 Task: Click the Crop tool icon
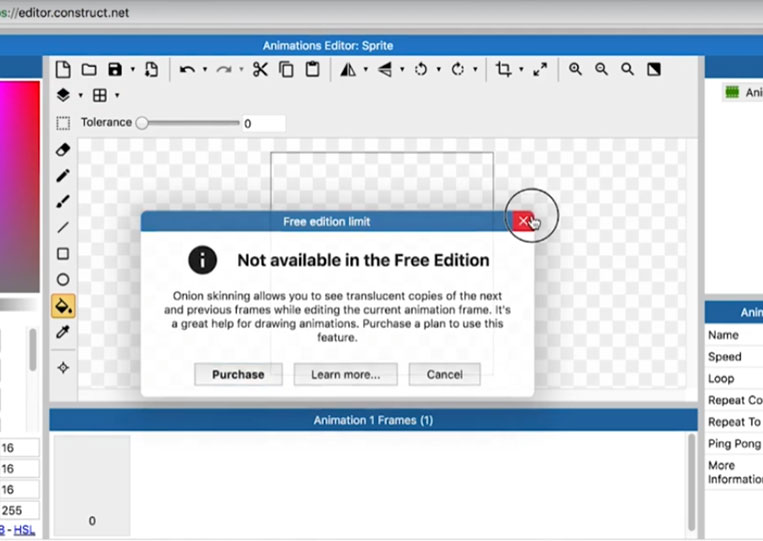click(x=504, y=70)
